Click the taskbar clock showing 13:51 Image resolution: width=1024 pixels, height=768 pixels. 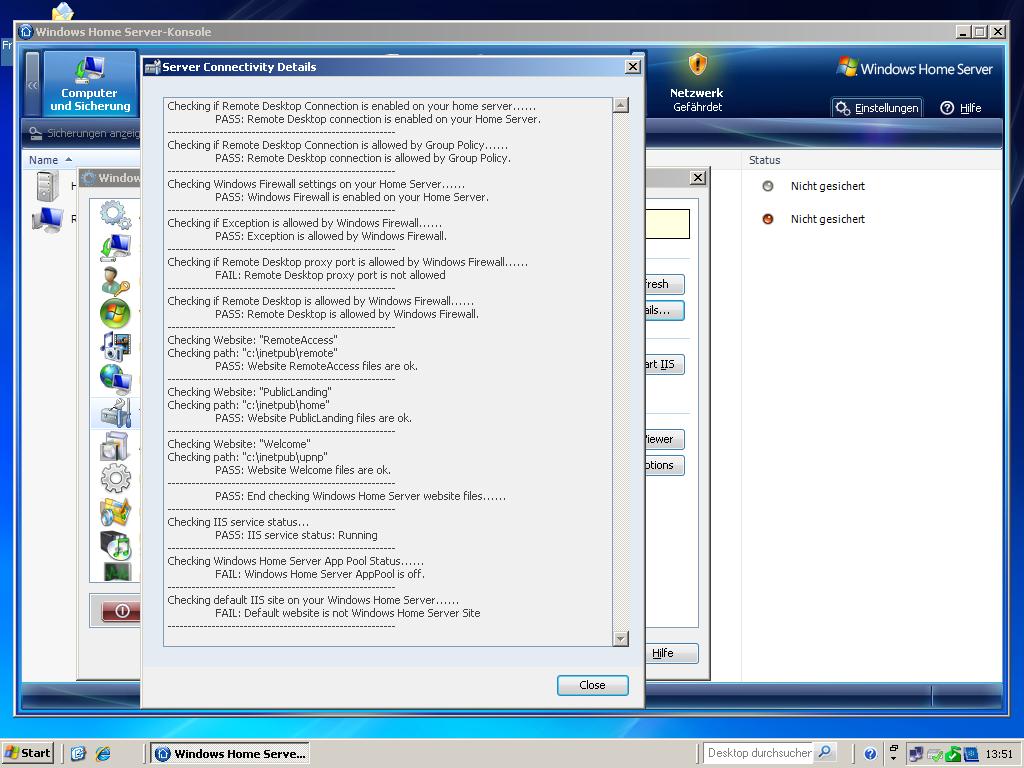(x=999, y=754)
